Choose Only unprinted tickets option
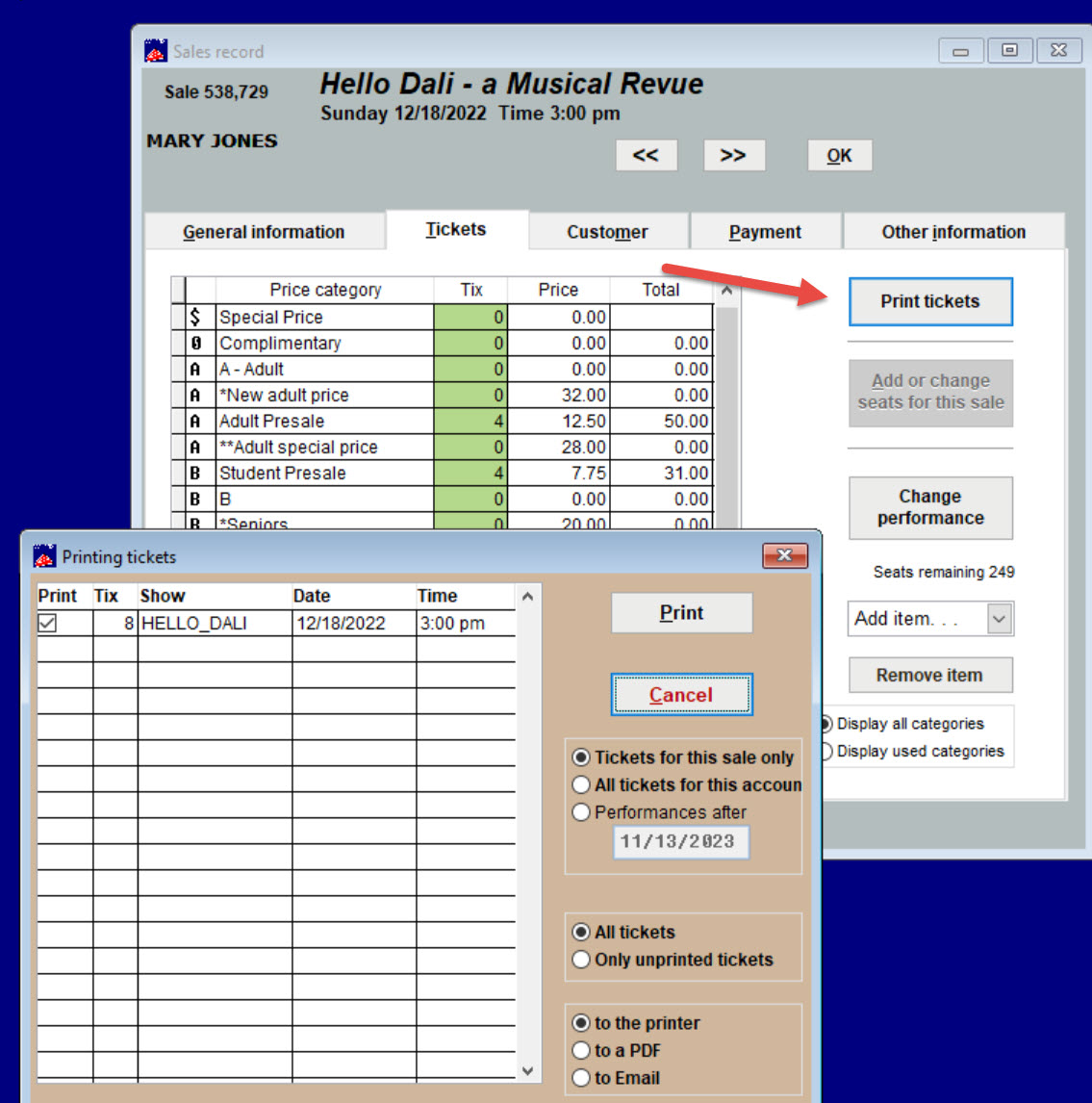Viewport: 1092px width, 1103px height. point(581,960)
